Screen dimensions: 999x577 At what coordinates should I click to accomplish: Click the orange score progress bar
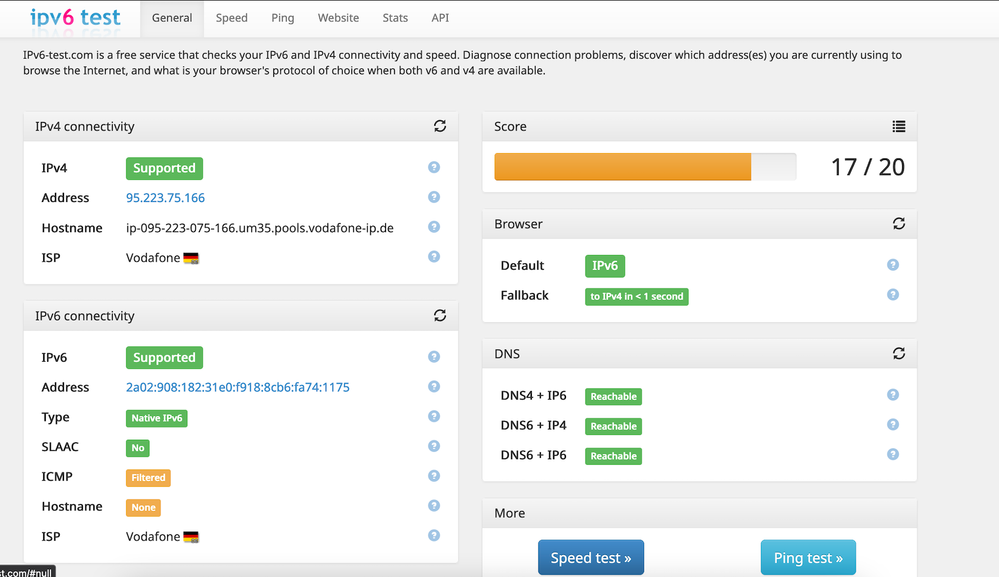622,167
